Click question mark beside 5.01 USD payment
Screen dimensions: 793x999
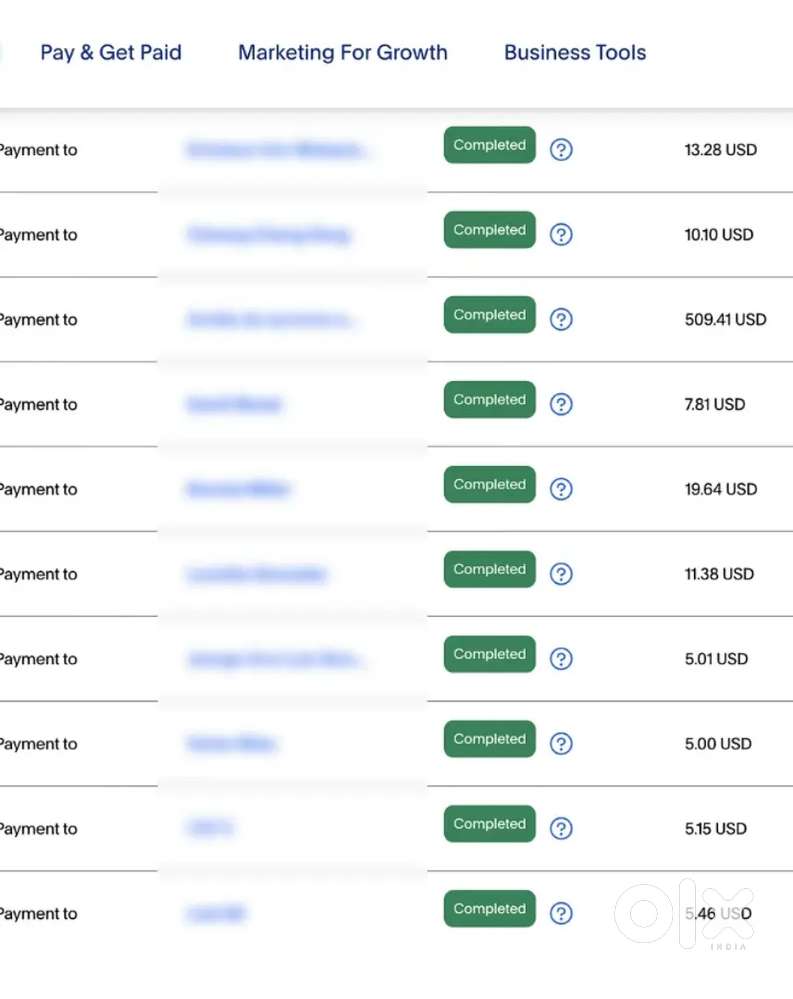562,659
